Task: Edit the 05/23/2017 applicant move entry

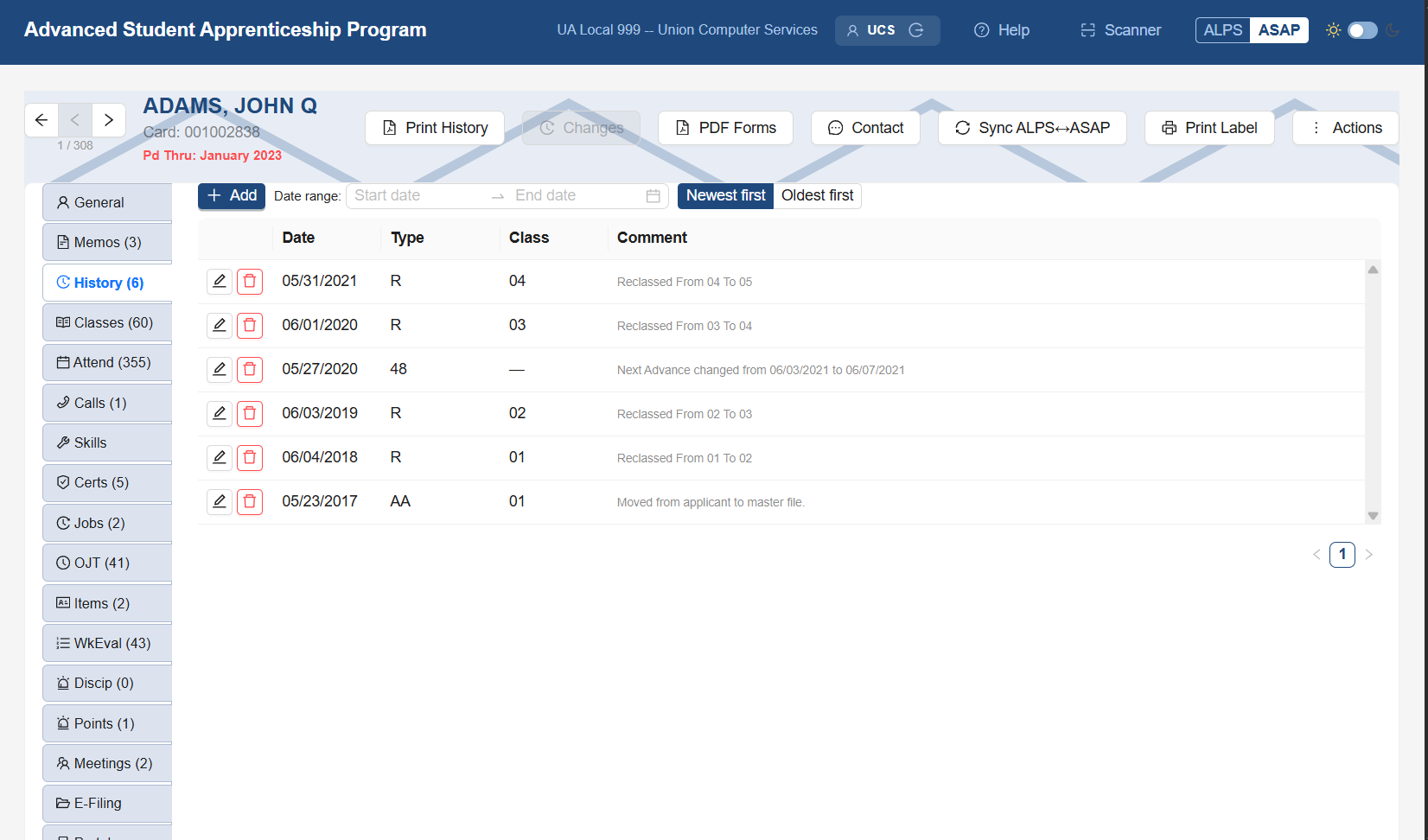Action: tap(220, 502)
